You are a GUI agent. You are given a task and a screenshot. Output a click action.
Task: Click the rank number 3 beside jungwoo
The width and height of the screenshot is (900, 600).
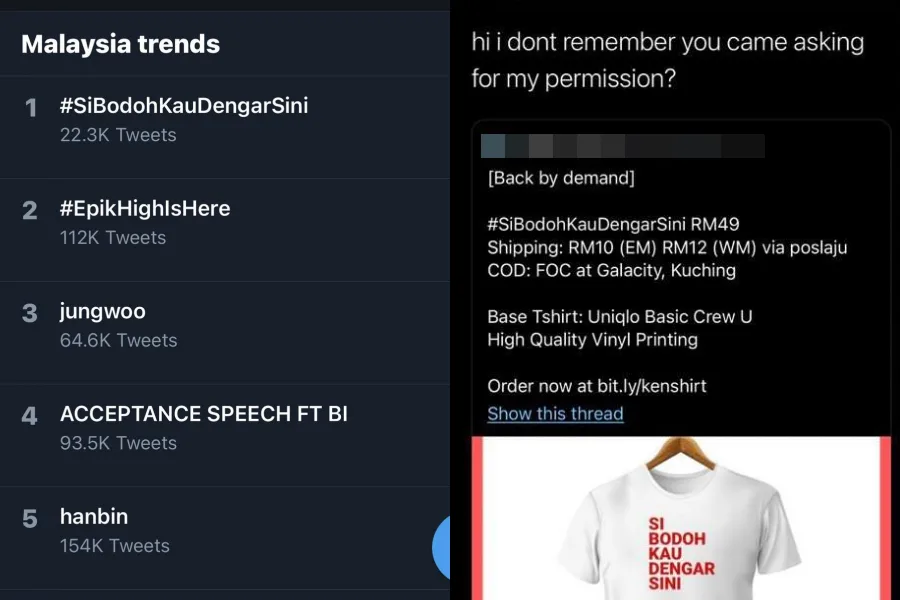coord(30,313)
